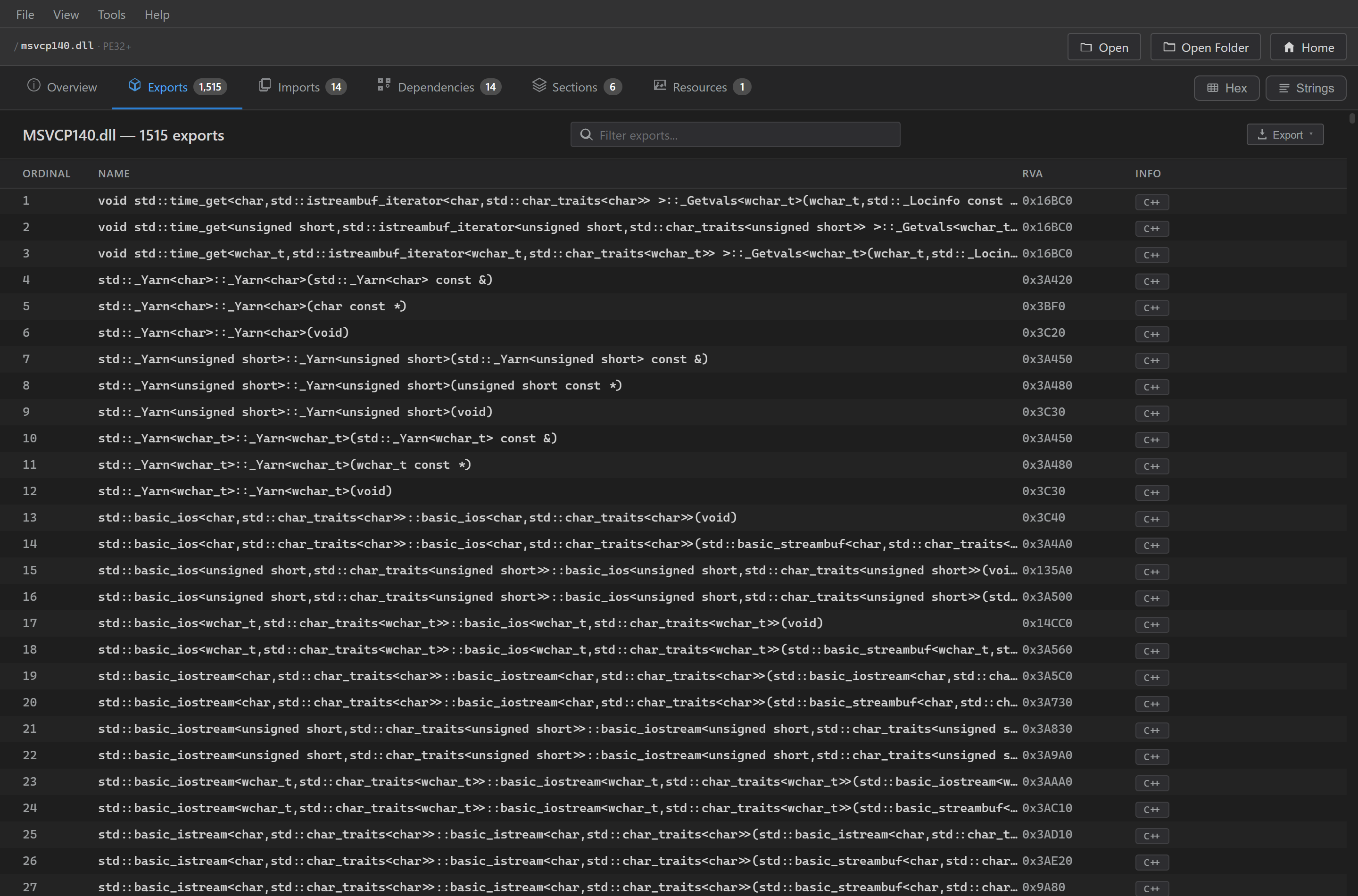
Task: Click the INFO column header
Action: 1148,174
